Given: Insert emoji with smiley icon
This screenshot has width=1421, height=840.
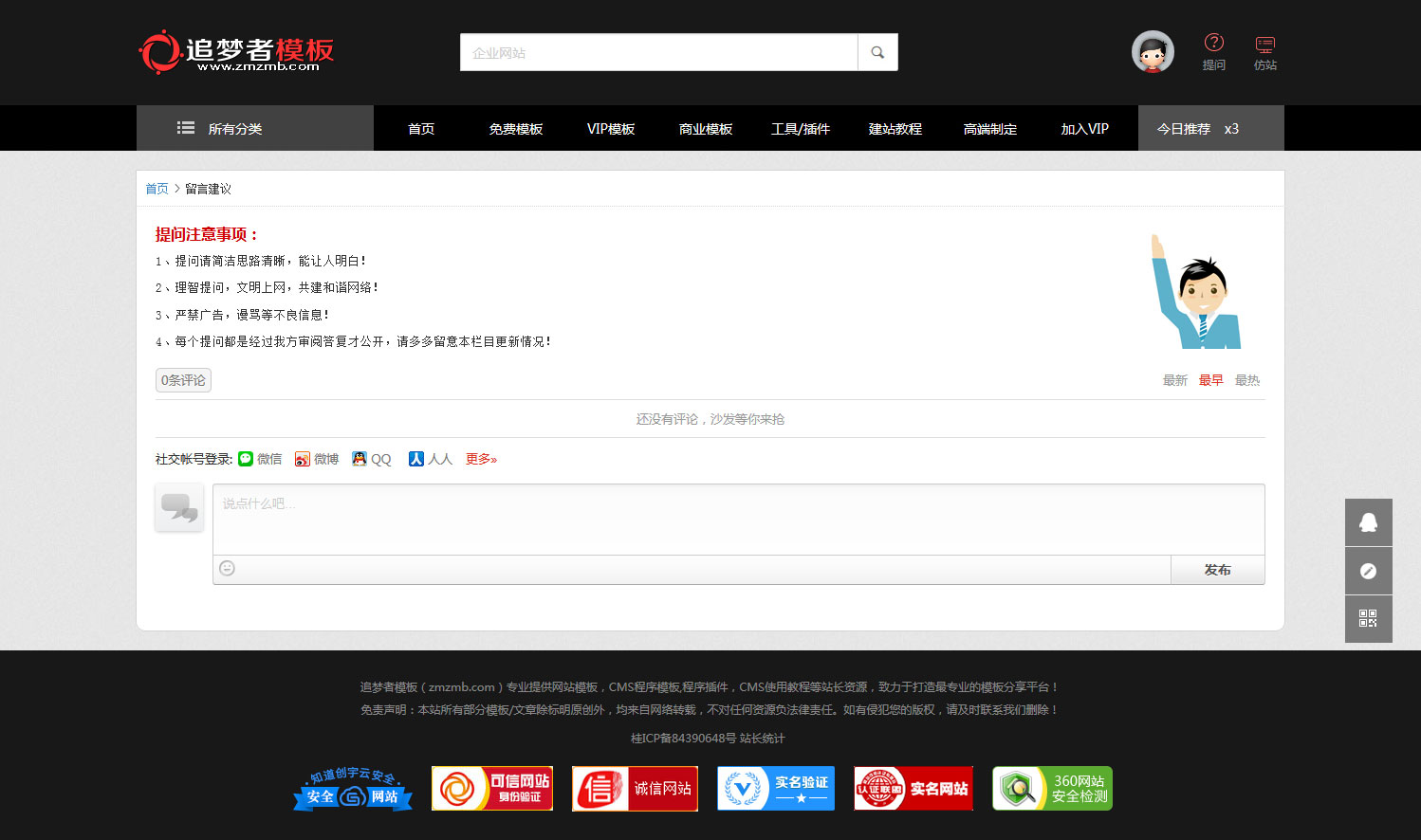Looking at the screenshot, I should [x=227, y=569].
